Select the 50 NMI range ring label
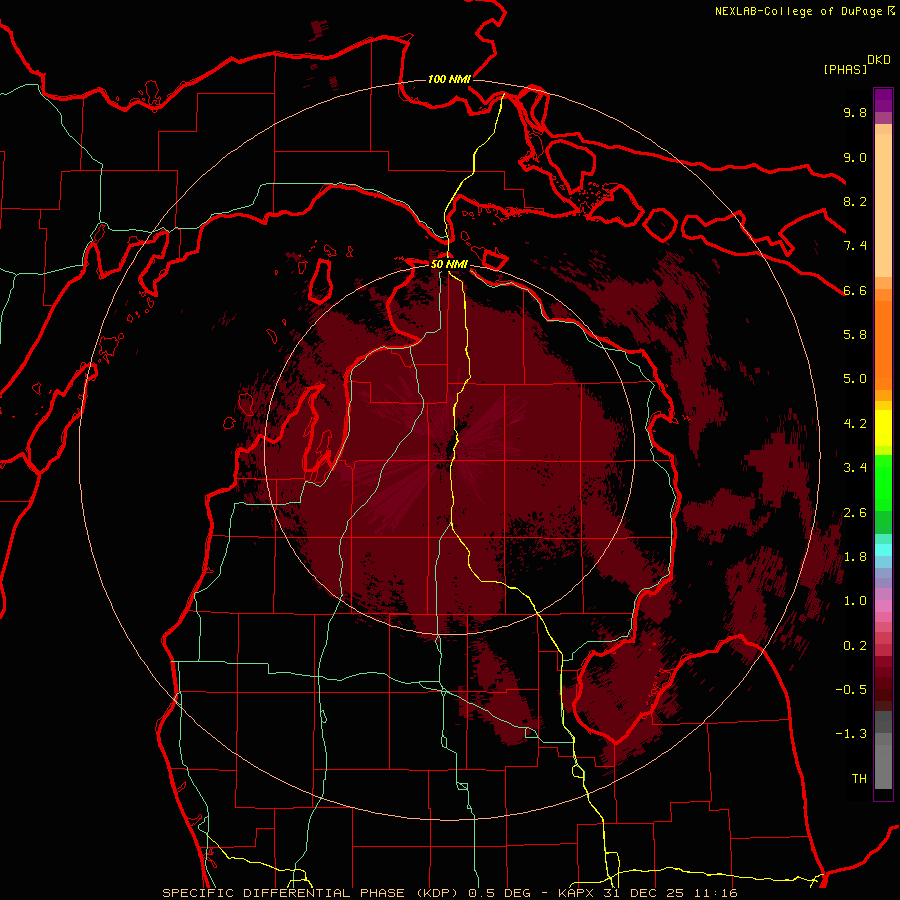 [x=449, y=264]
